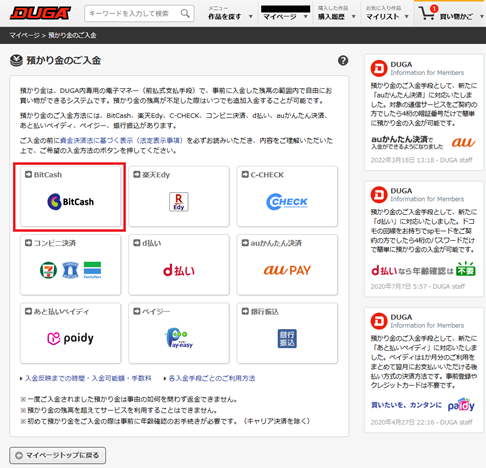Click DUGA avatar in au notice

click(x=379, y=68)
